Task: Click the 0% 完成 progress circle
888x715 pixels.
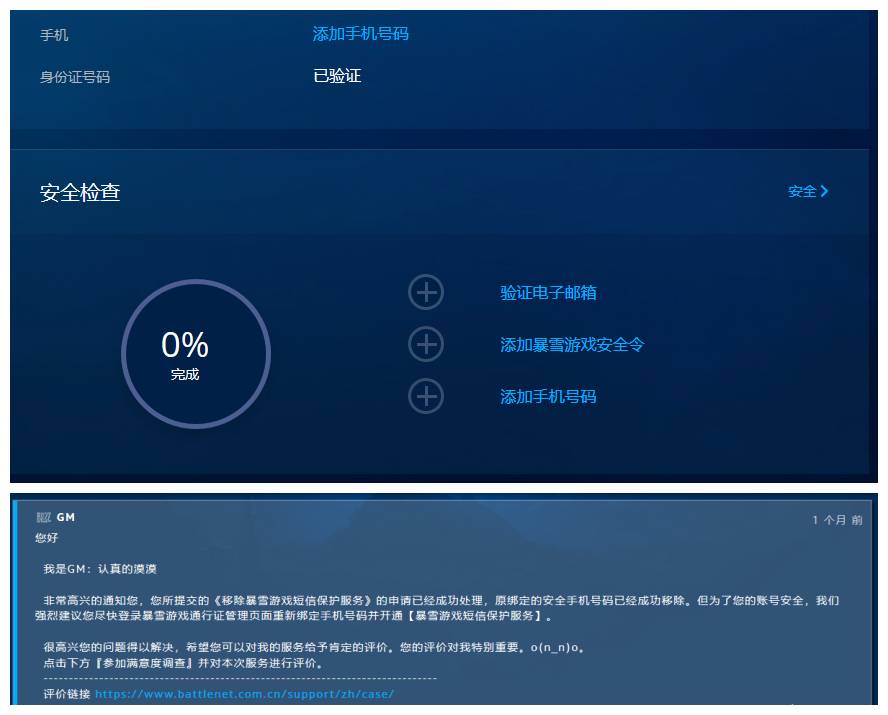Action: click(196, 354)
